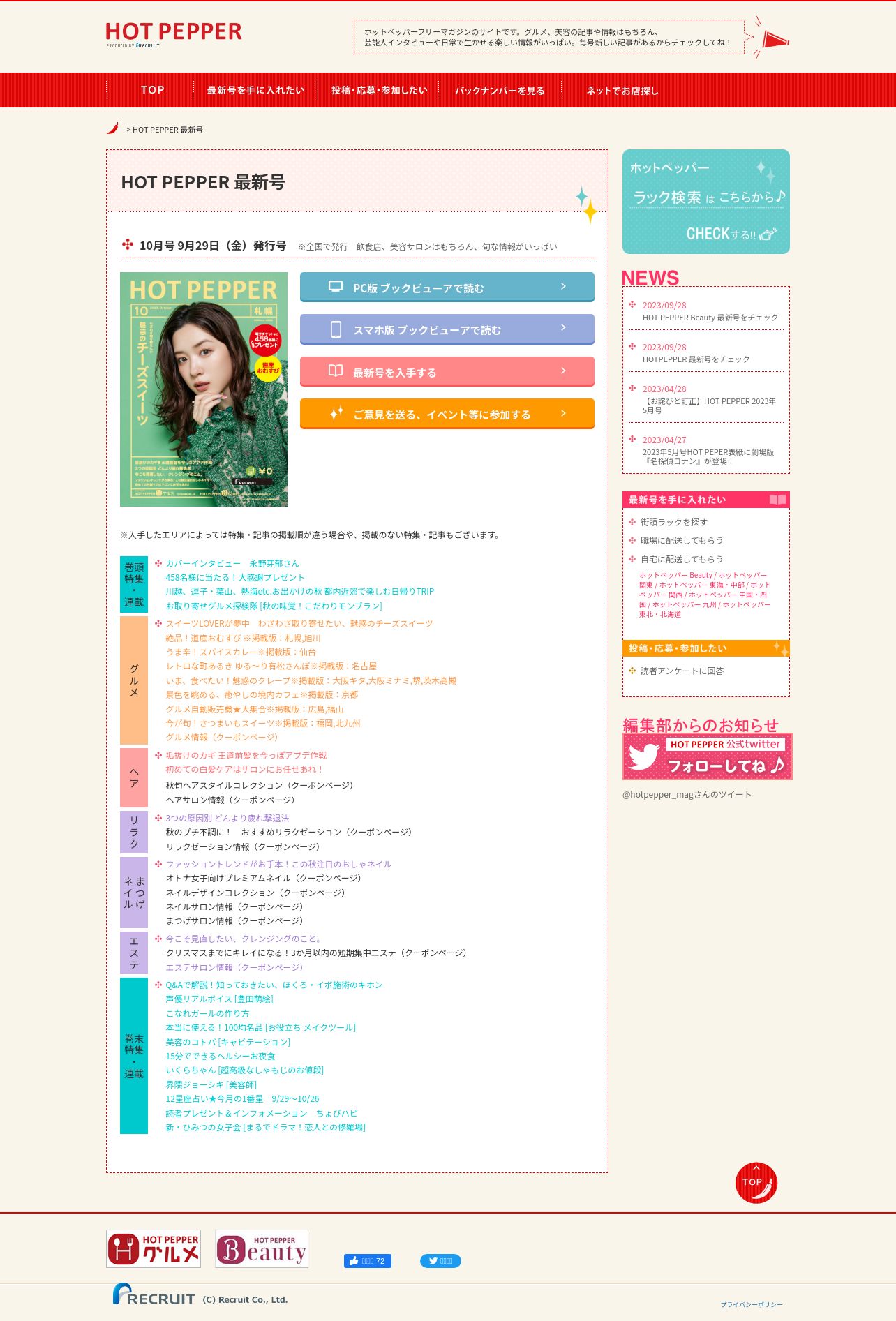Open 458名様に当たる！大感謝プレゼント link
Viewport: 896px width, 1321px height.
tap(235, 577)
